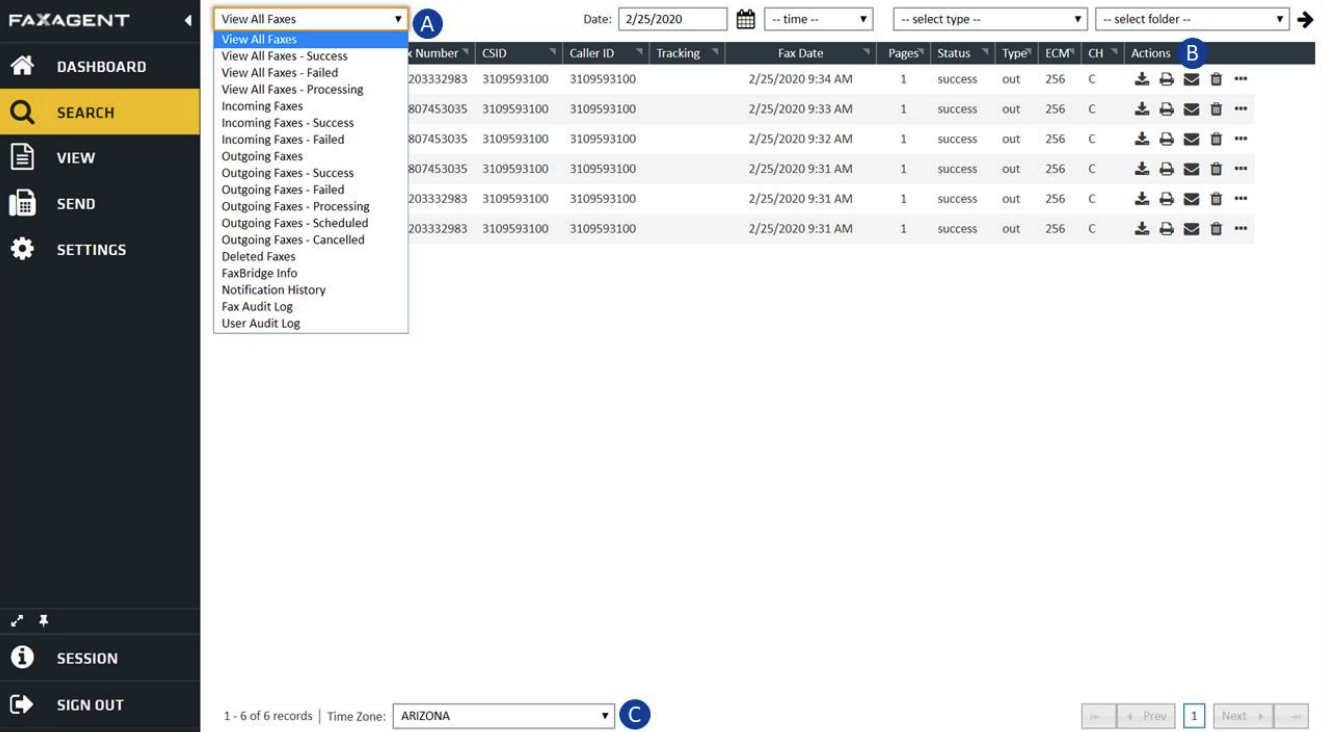This screenshot has width=1322, height=732.
Task: Expand the View All Faxes dropdown
Action: (x=311, y=19)
